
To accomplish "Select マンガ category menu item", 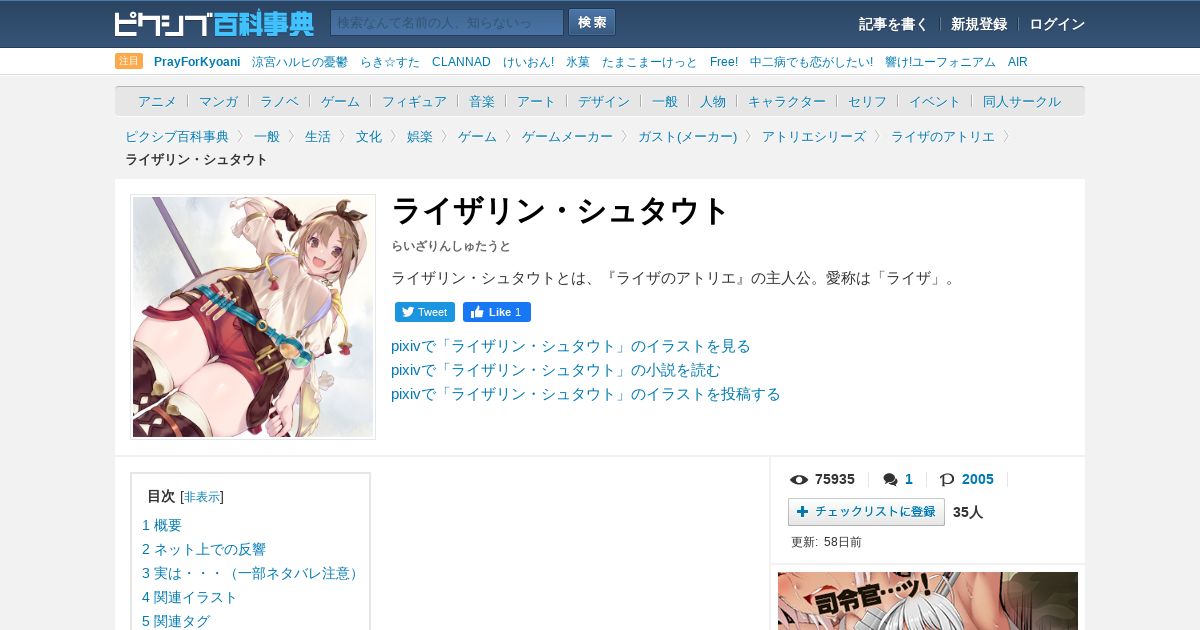I will (x=218, y=101).
